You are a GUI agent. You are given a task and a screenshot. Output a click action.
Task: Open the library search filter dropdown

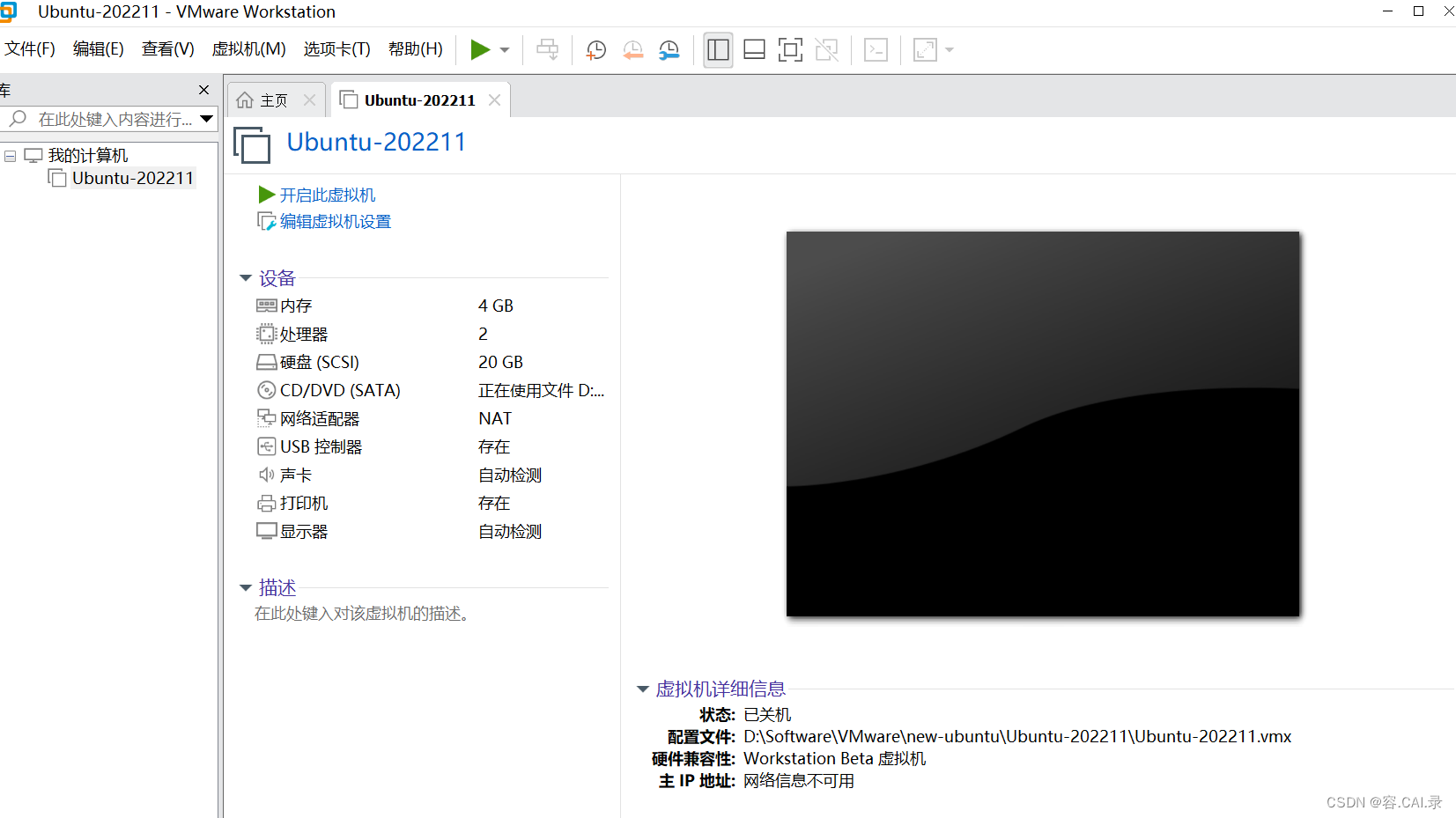[207, 119]
